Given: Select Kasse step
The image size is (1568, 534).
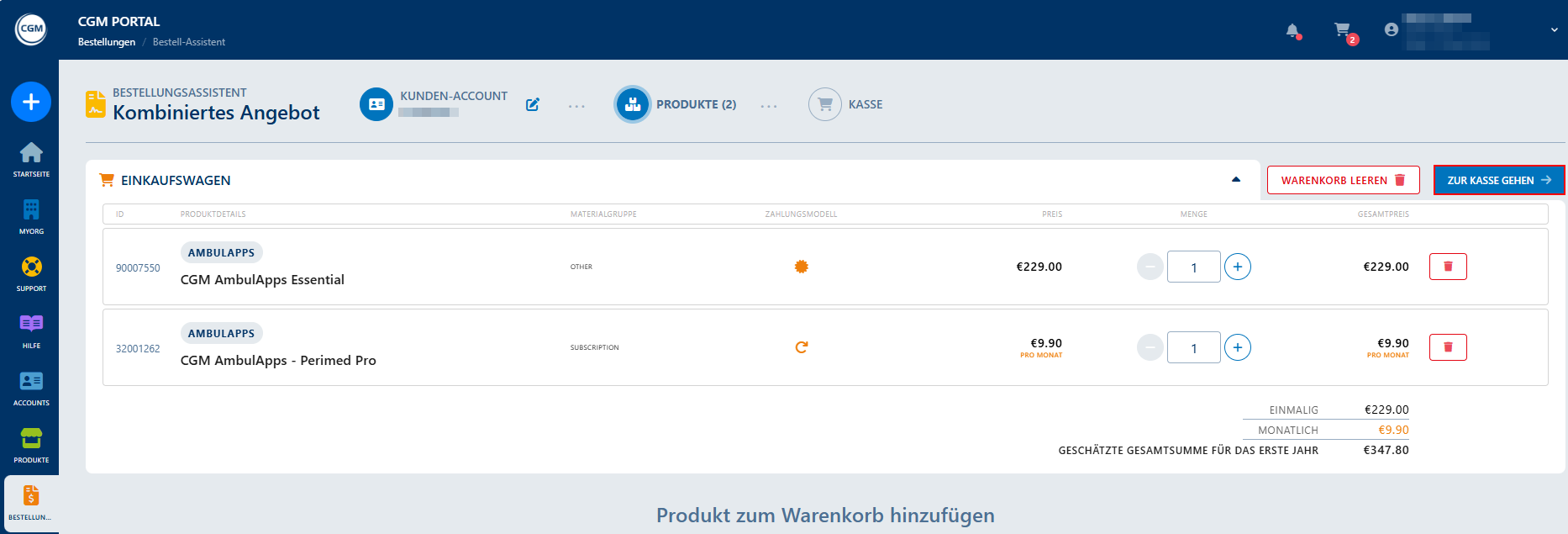Looking at the screenshot, I should 846,104.
